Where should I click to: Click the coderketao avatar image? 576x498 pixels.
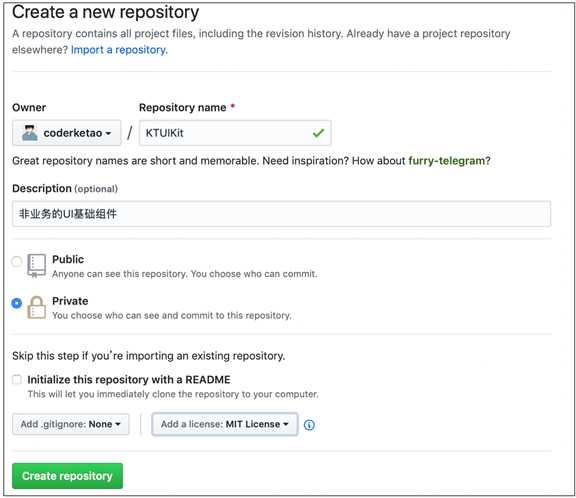[29, 133]
